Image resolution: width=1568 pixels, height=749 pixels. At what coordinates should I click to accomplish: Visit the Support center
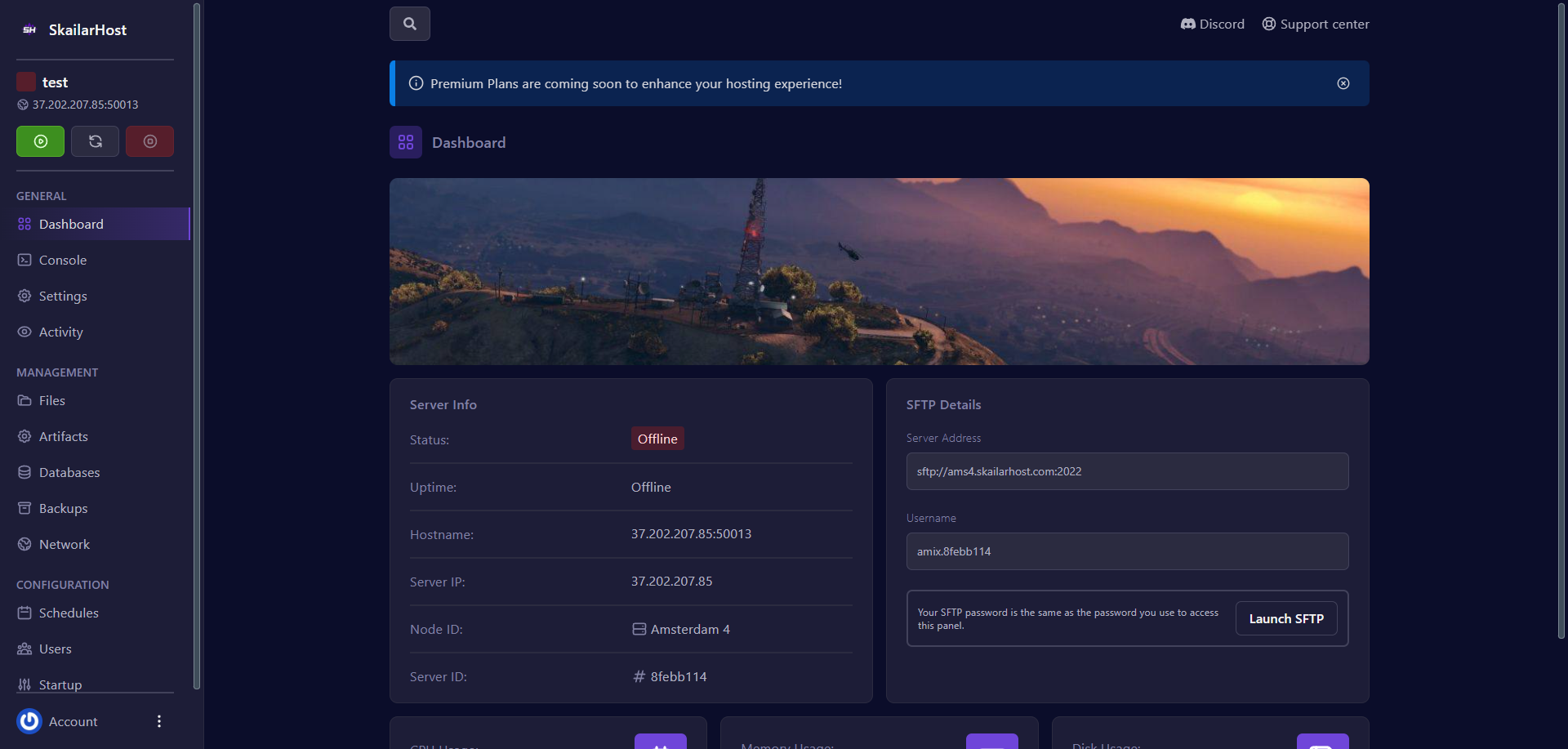pos(1314,23)
